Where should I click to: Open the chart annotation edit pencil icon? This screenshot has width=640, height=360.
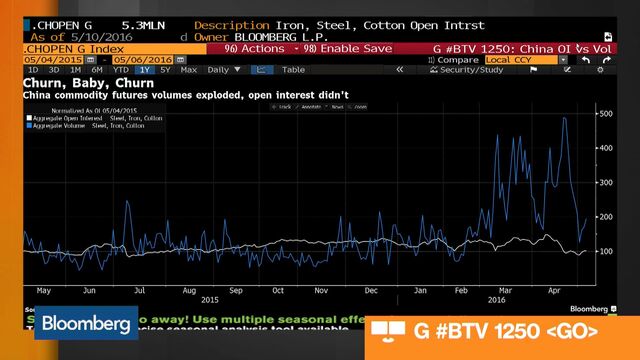pyautogui.click(x=567, y=70)
